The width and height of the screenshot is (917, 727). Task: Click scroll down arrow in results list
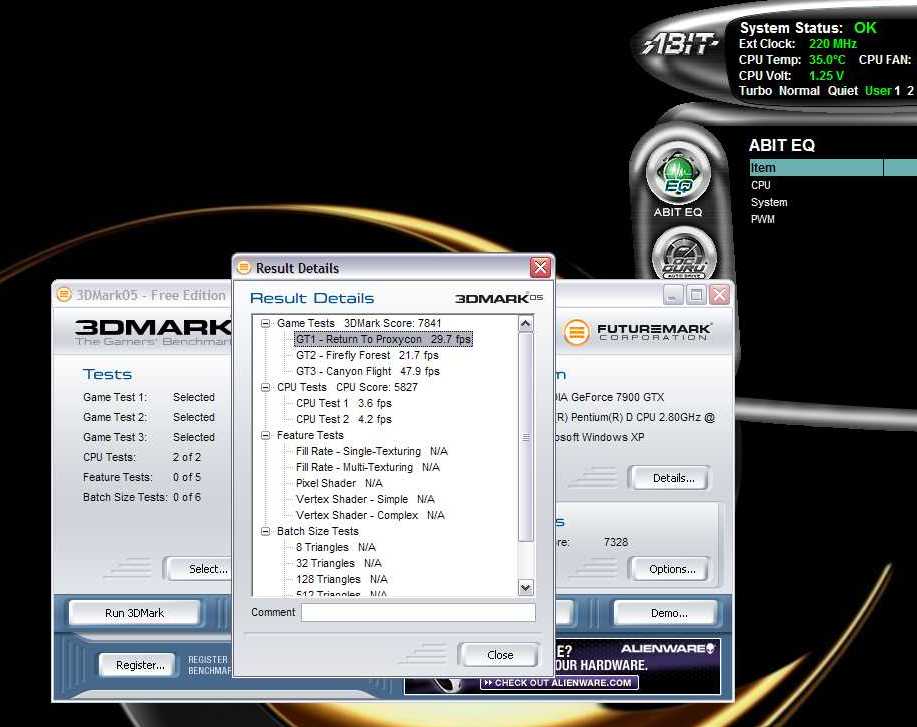tap(525, 587)
